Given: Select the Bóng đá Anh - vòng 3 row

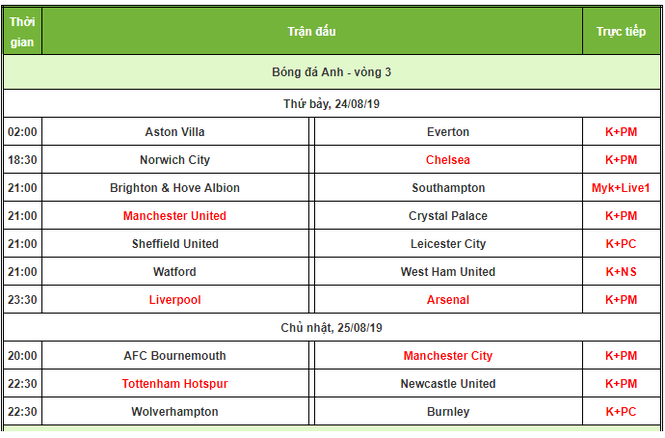Looking at the screenshot, I should coord(332,72).
